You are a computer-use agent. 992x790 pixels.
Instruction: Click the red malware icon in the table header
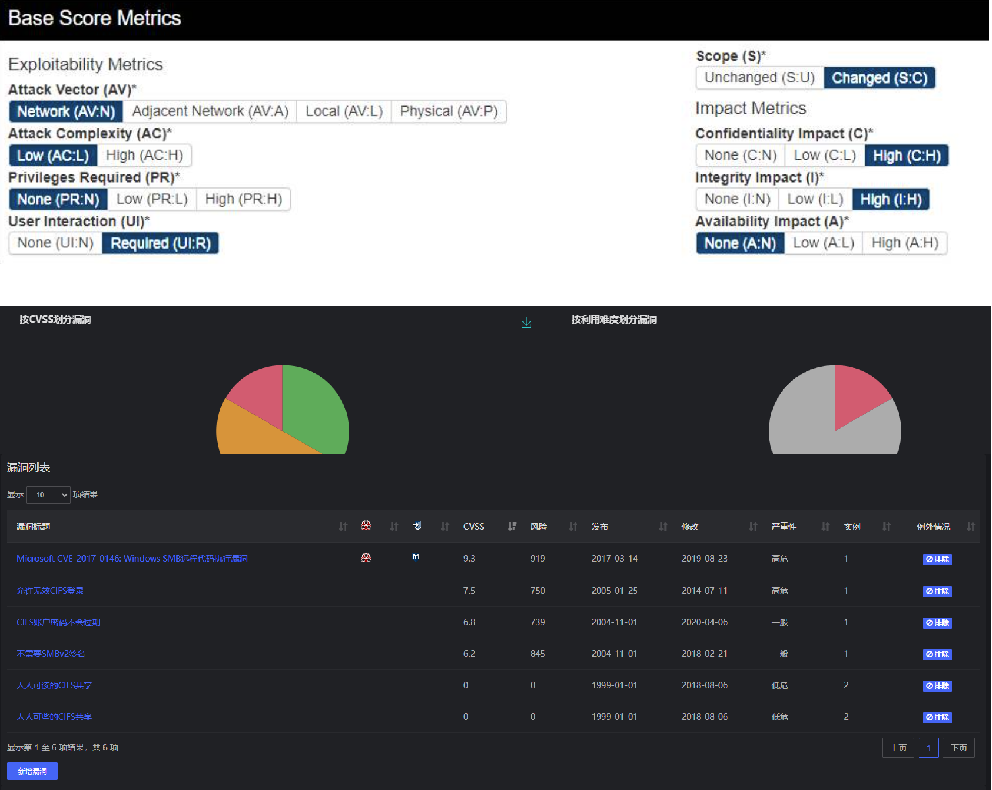366,526
